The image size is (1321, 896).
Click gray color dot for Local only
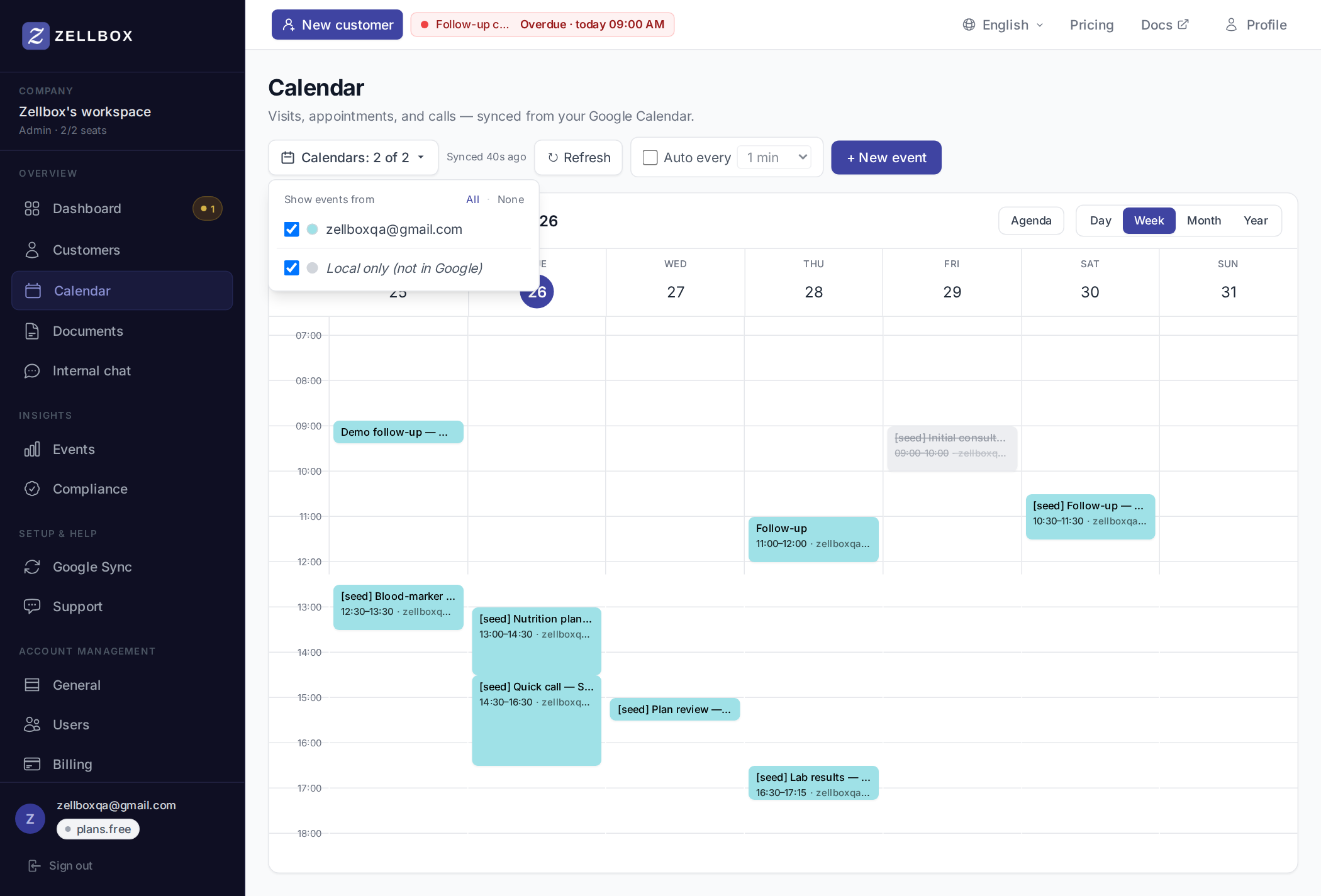tap(312, 268)
